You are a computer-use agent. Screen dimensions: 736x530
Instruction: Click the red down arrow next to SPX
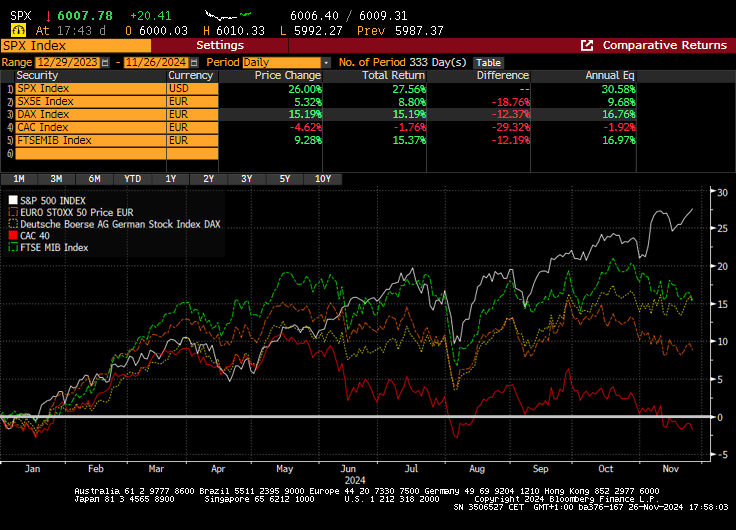(48, 16)
